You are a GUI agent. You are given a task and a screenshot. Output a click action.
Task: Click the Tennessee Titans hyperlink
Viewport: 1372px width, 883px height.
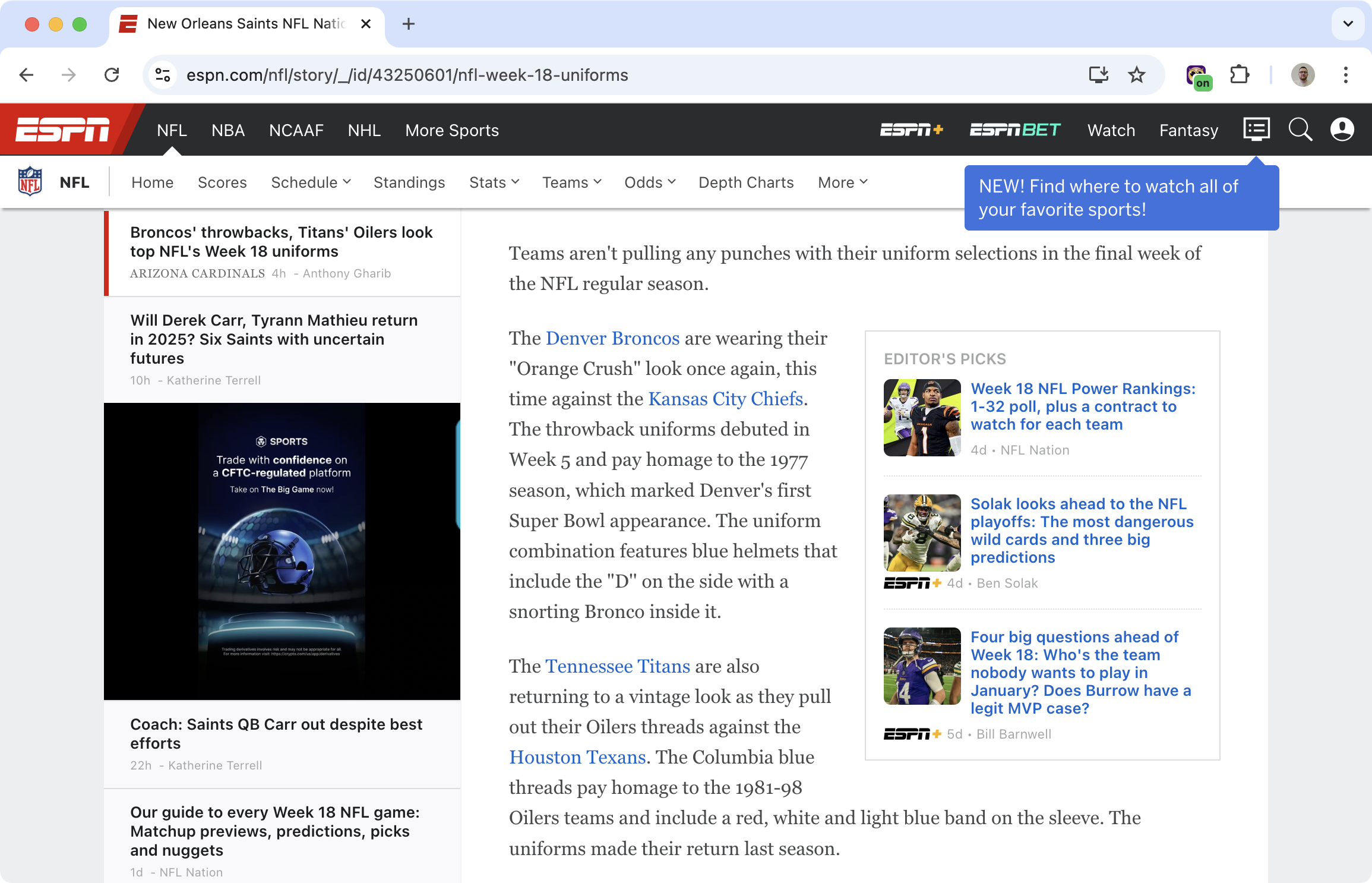tap(617, 666)
